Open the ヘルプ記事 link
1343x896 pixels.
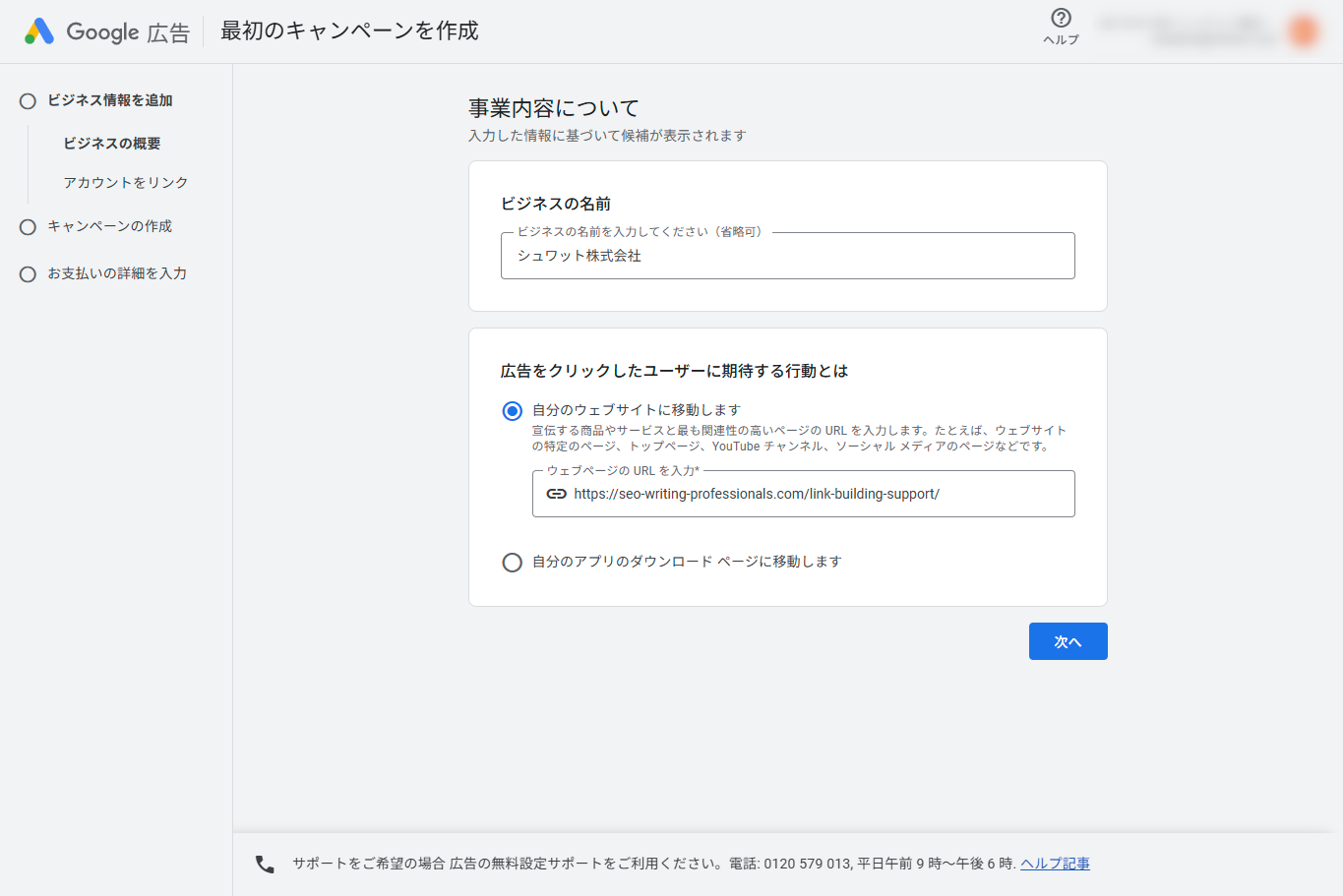pos(1055,863)
